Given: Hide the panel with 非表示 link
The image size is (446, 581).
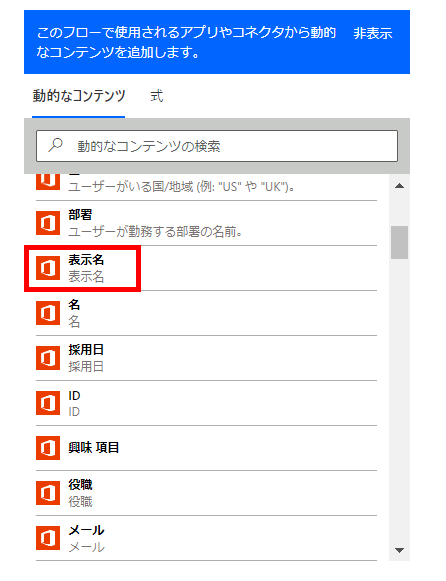Looking at the screenshot, I should click(x=373, y=33).
